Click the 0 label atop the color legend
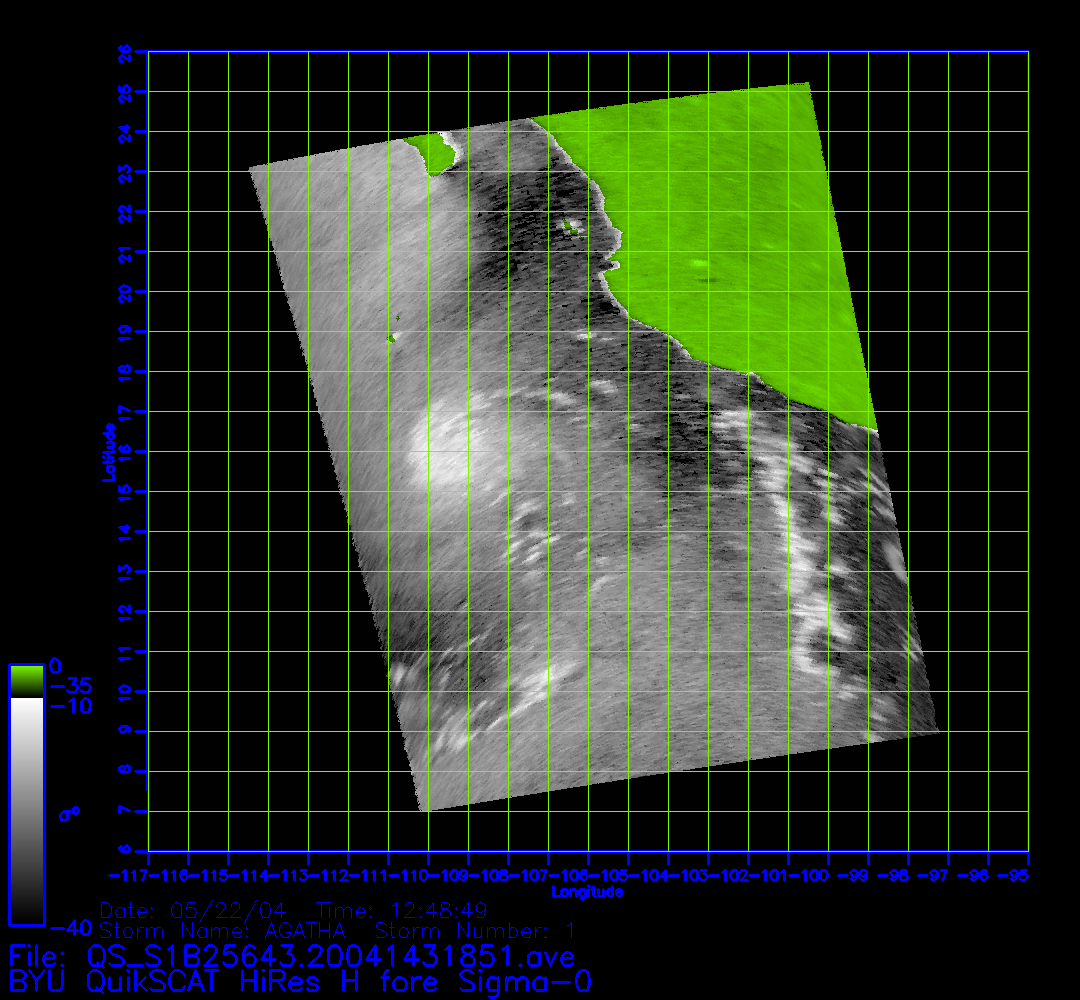 56,666
